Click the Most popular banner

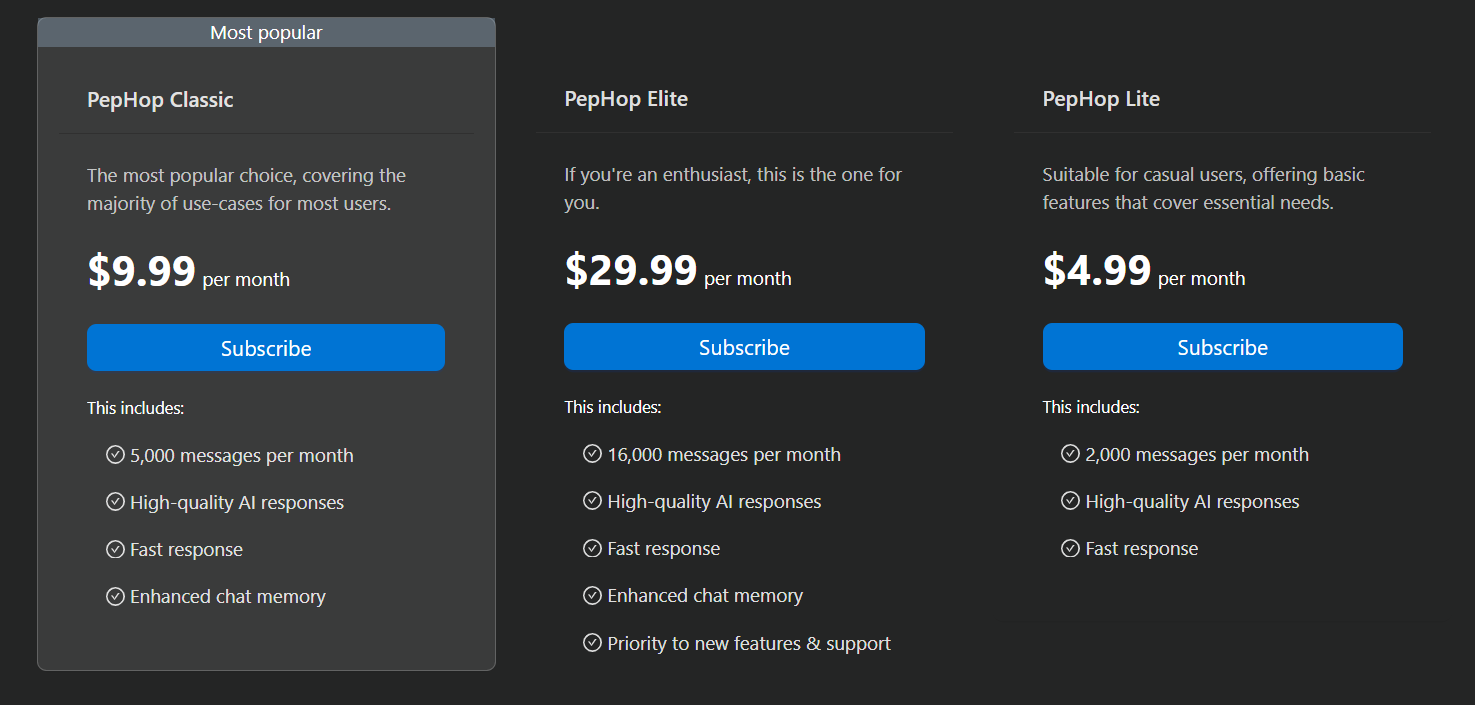point(265,31)
